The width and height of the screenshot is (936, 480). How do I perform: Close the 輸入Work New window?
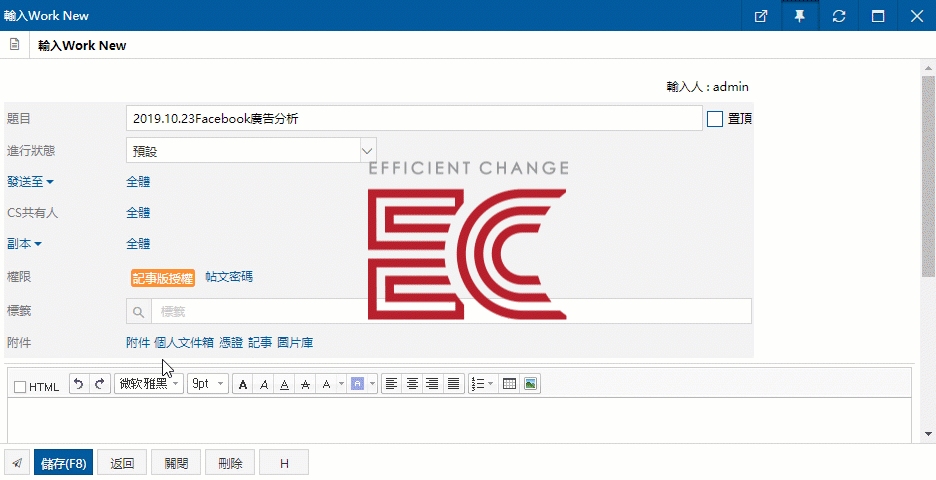917,16
